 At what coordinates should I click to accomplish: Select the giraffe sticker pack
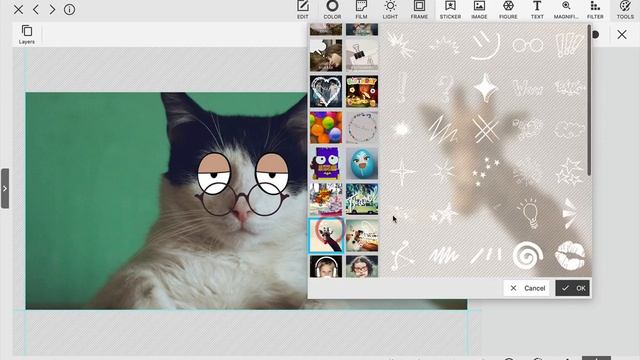point(326,236)
